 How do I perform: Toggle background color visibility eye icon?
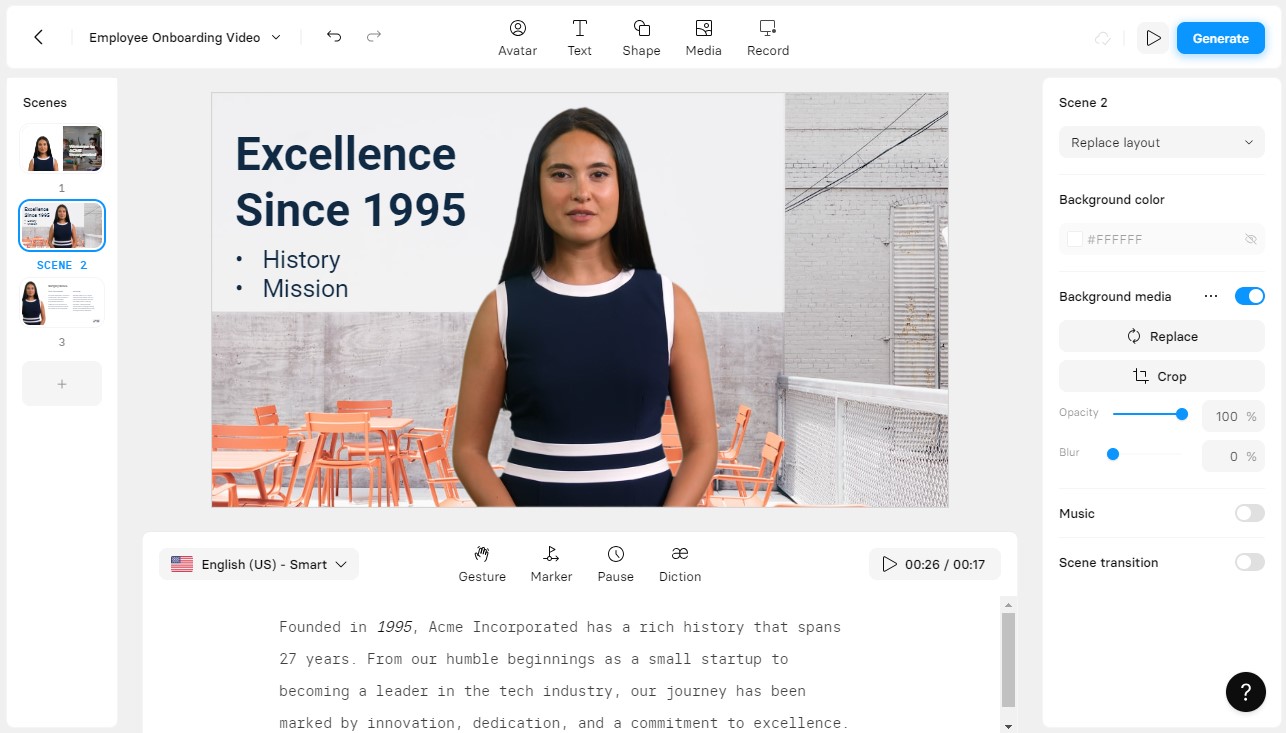point(1250,239)
